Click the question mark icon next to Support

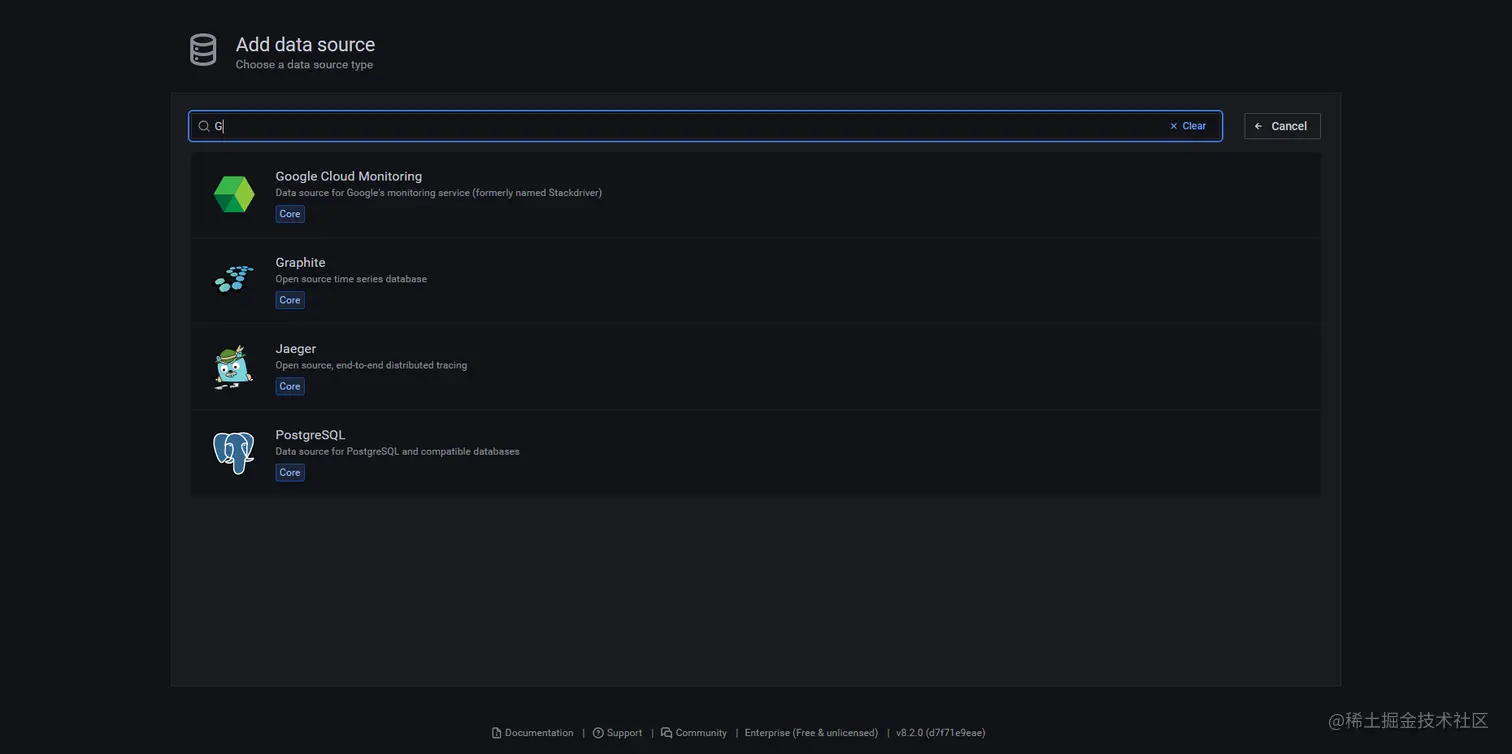[x=598, y=733]
